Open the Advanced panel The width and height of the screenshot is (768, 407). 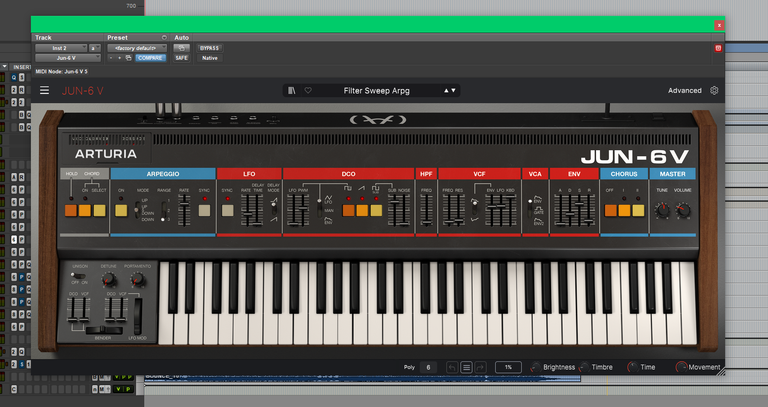pyautogui.click(x=685, y=91)
